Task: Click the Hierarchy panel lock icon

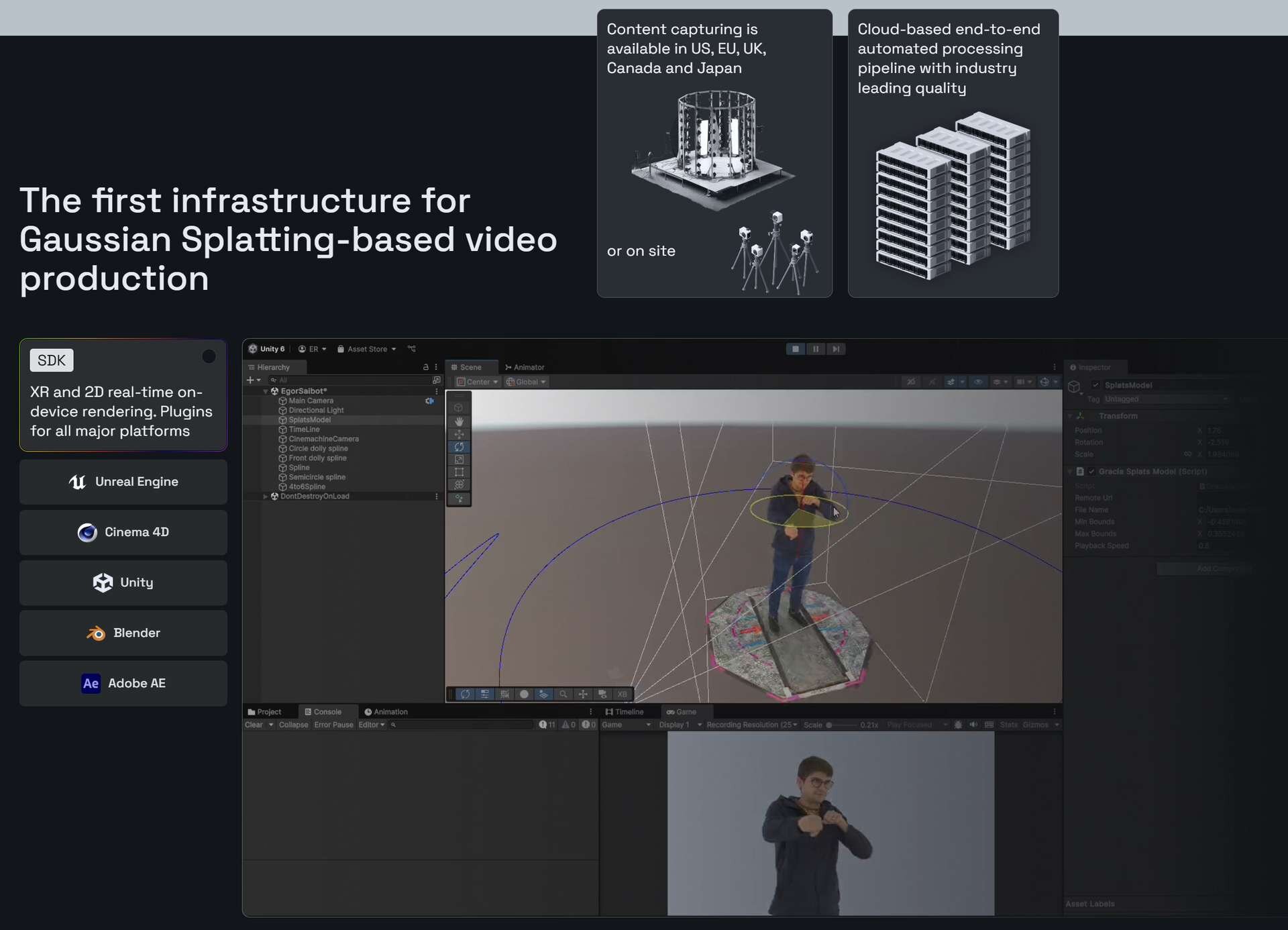Action: pyautogui.click(x=425, y=367)
